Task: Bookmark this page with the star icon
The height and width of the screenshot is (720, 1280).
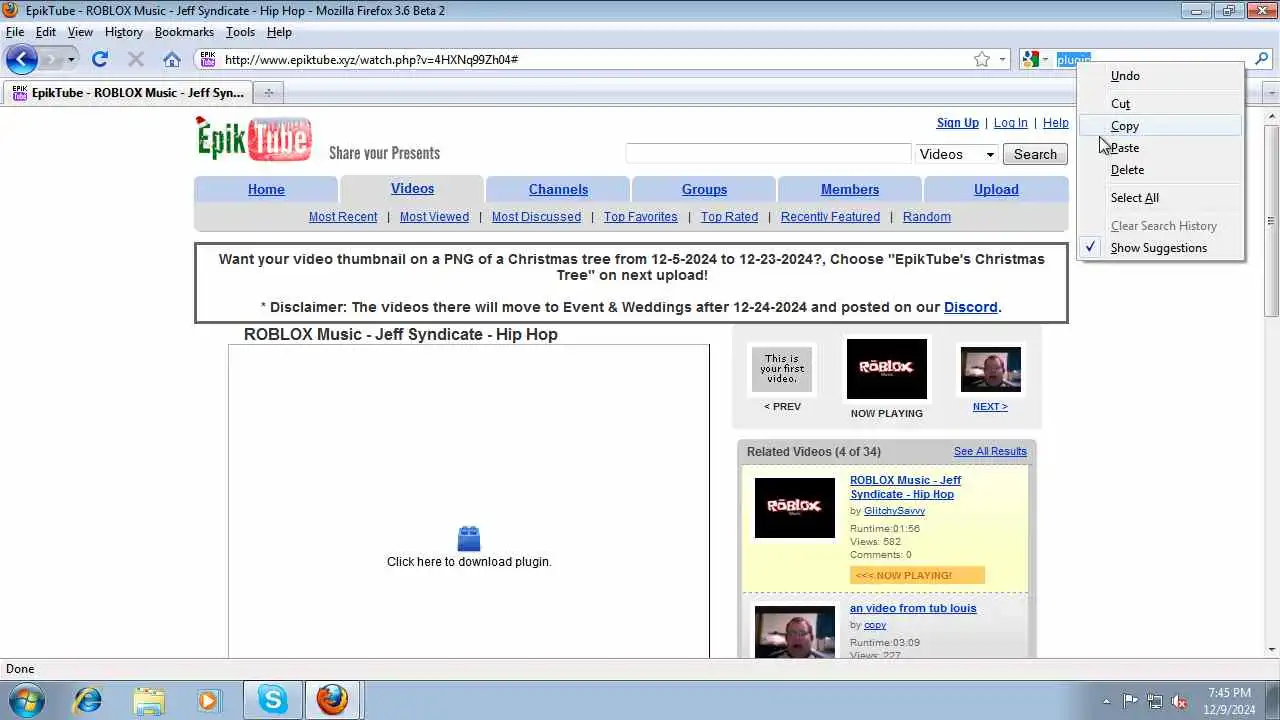Action: pos(982,59)
